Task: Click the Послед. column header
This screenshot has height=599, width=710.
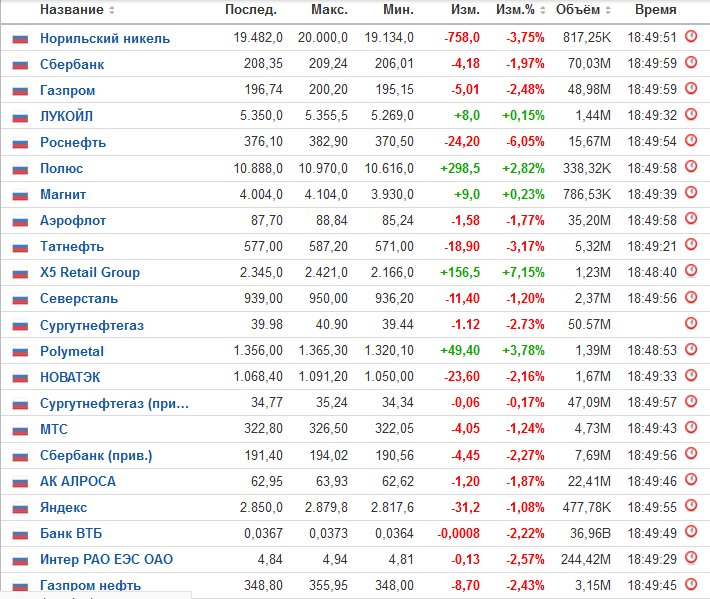Action: pos(251,10)
